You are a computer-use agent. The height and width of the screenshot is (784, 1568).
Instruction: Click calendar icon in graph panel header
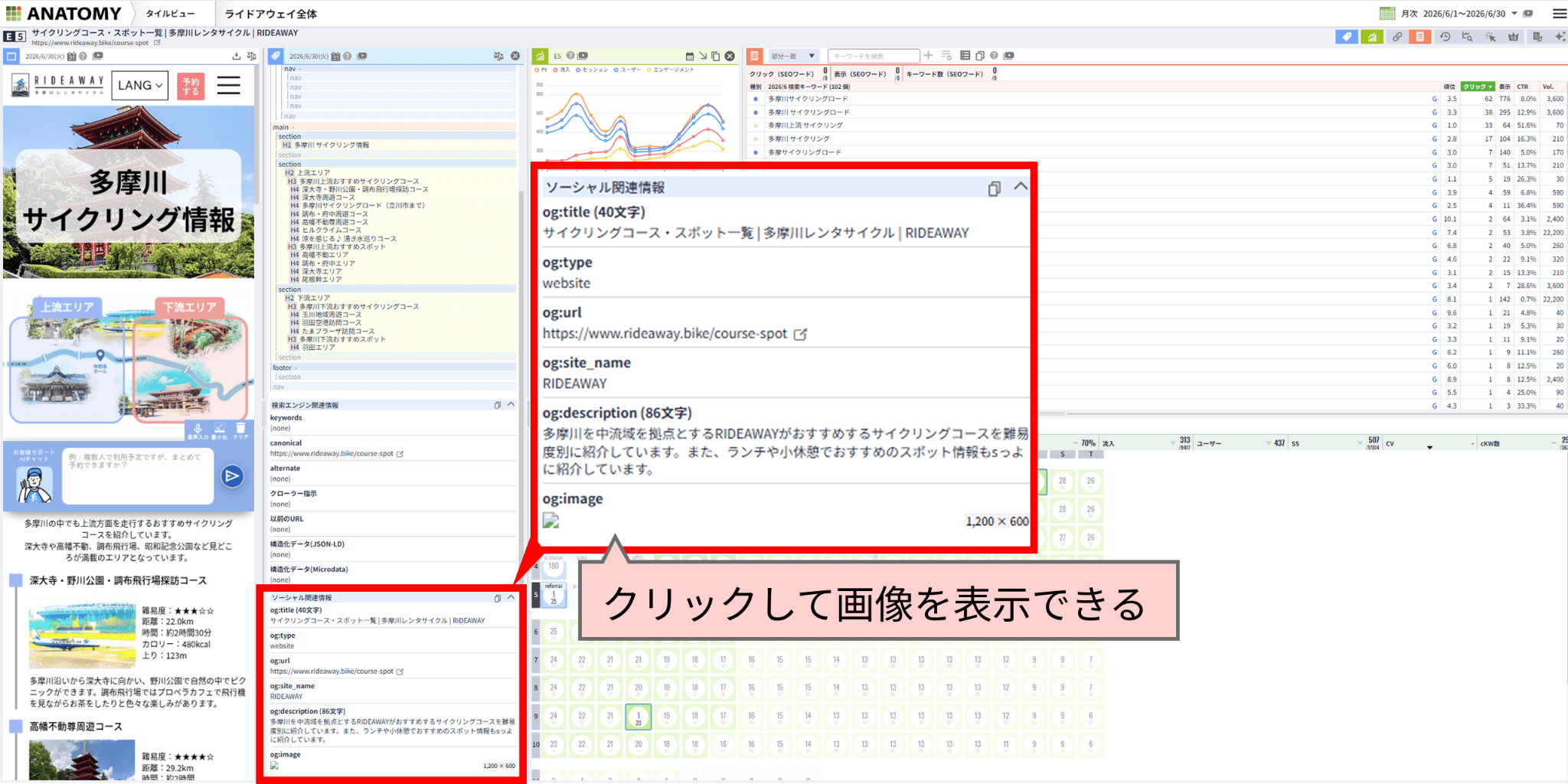[689, 56]
